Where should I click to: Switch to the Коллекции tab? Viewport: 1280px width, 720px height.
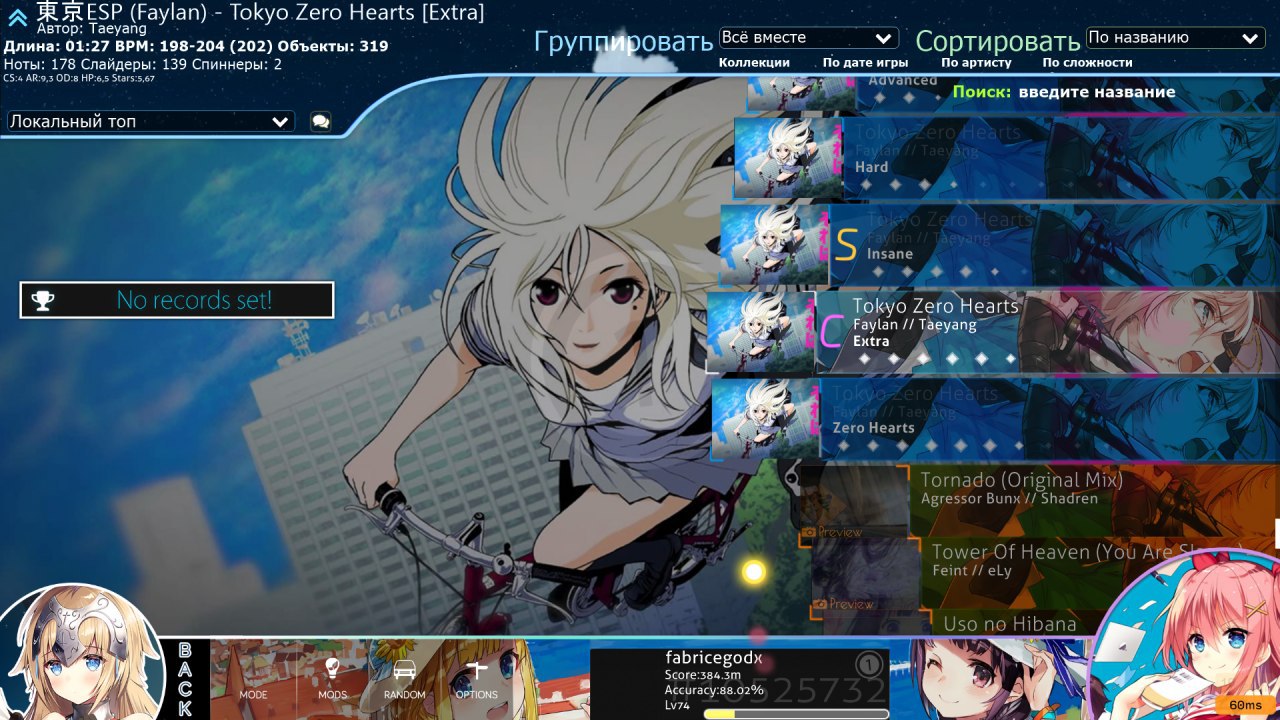tap(754, 62)
